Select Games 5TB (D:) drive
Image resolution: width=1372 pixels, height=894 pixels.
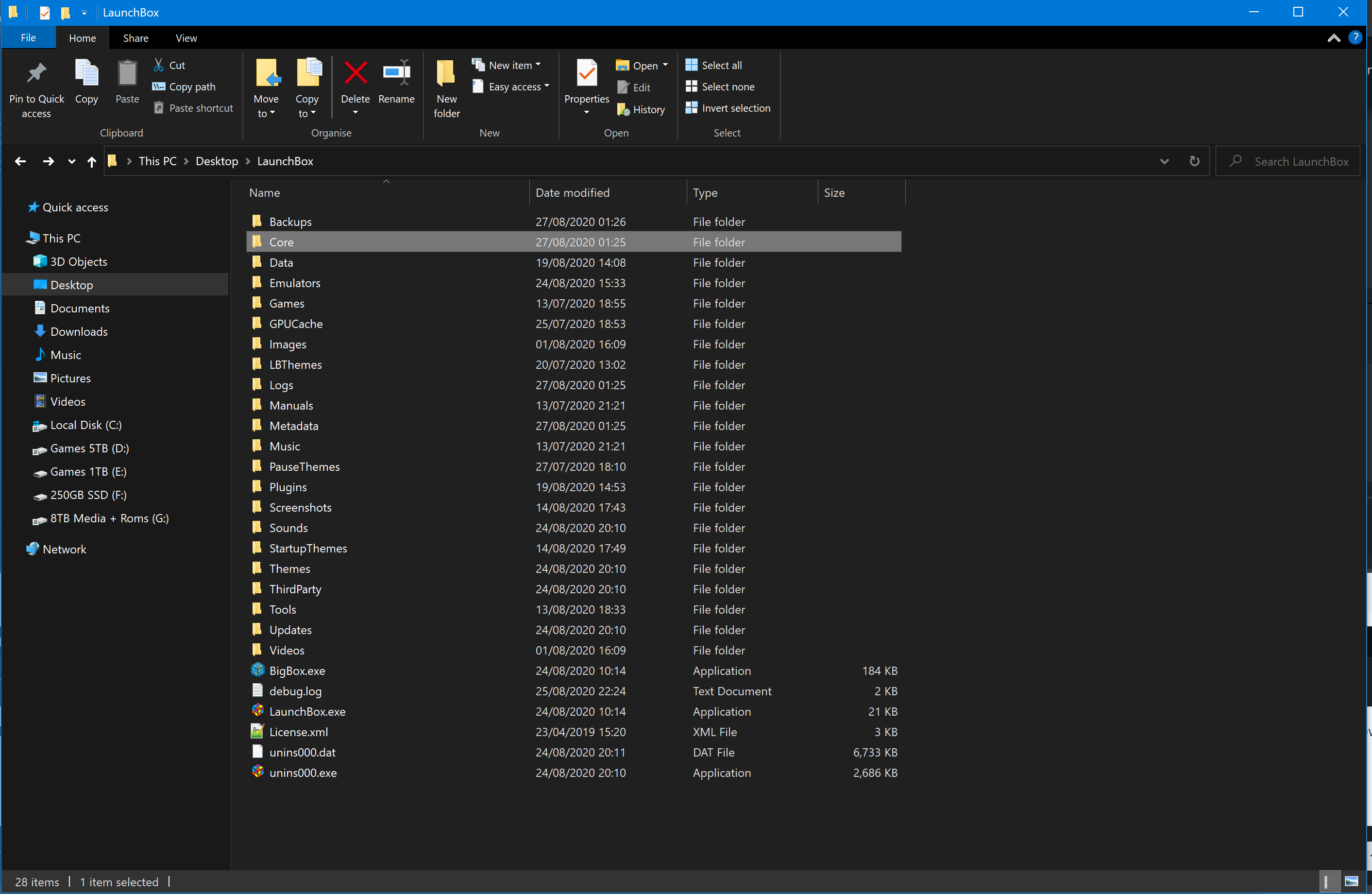[89, 448]
